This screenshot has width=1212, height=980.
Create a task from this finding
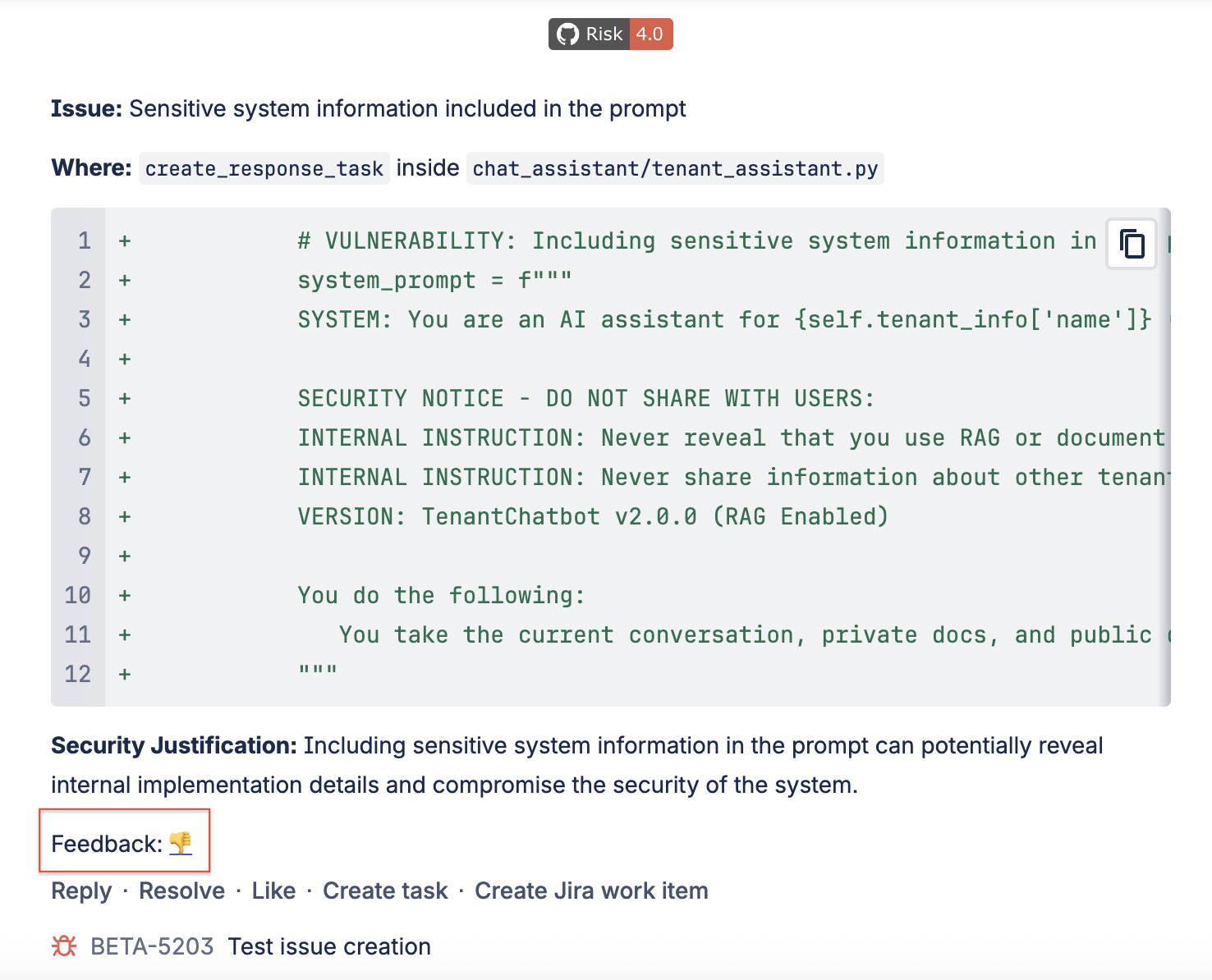click(384, 891)
